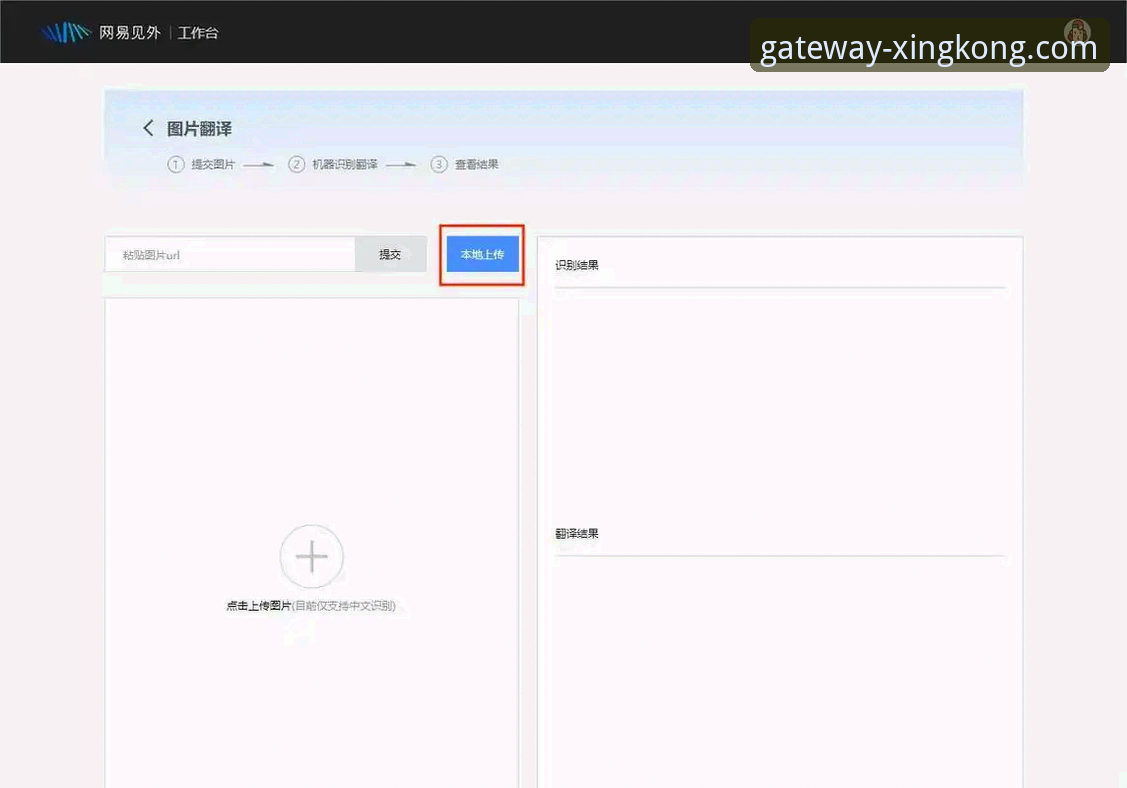Click the NetEase Sight wave logo icon

pyautogui.click(x=66, y=32)
